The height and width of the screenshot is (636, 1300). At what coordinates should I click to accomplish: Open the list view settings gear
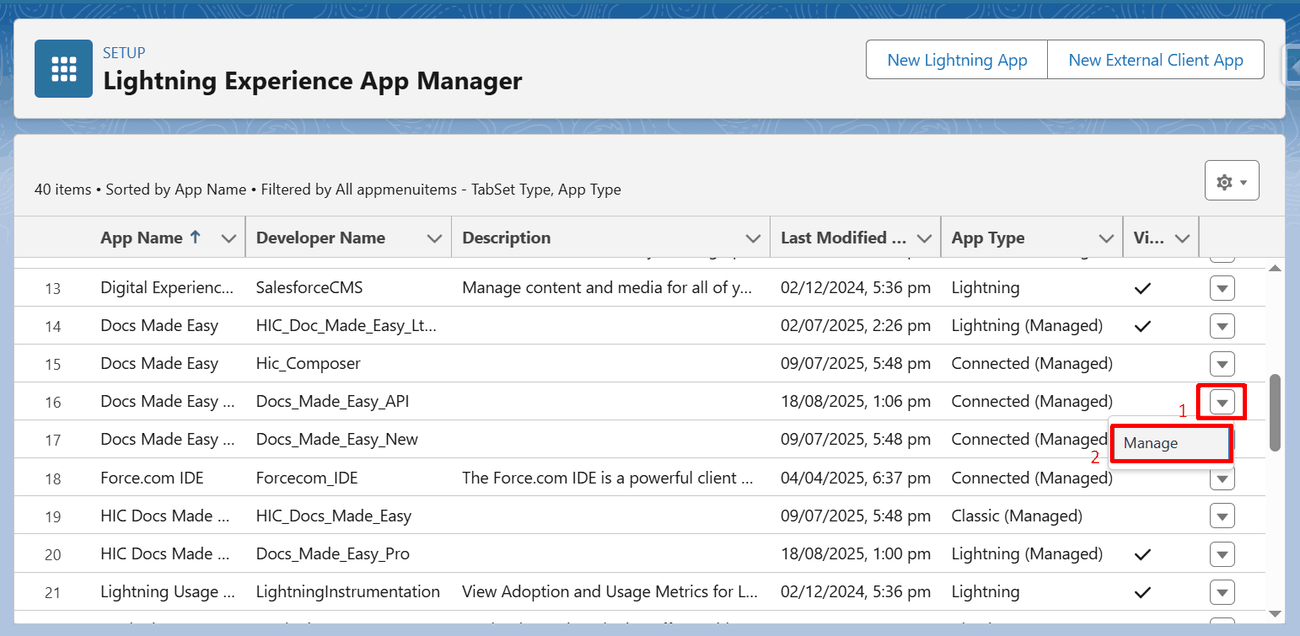pos(1231,181)
